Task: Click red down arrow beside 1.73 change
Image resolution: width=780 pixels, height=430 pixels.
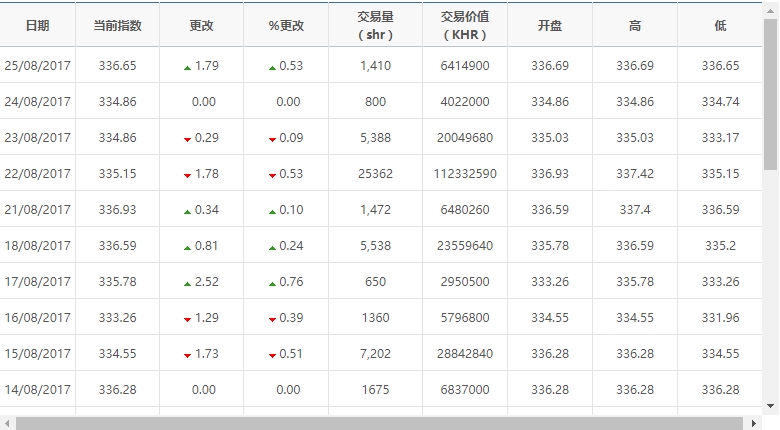Action: tap(187, 355)
